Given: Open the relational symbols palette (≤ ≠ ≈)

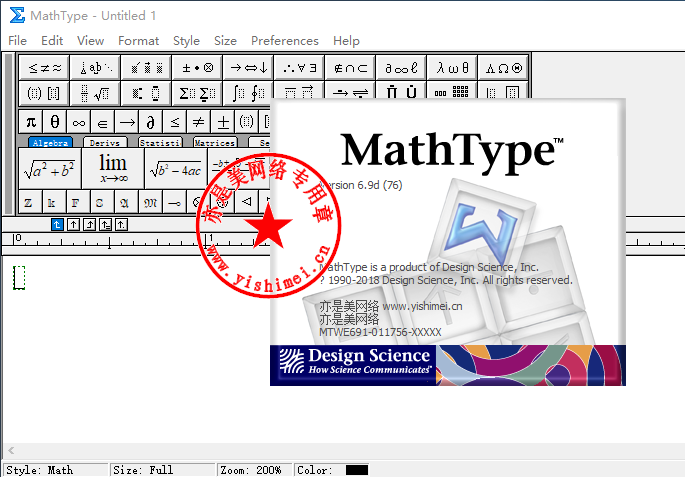Looking at the screenshot, I should coord(44,68).
